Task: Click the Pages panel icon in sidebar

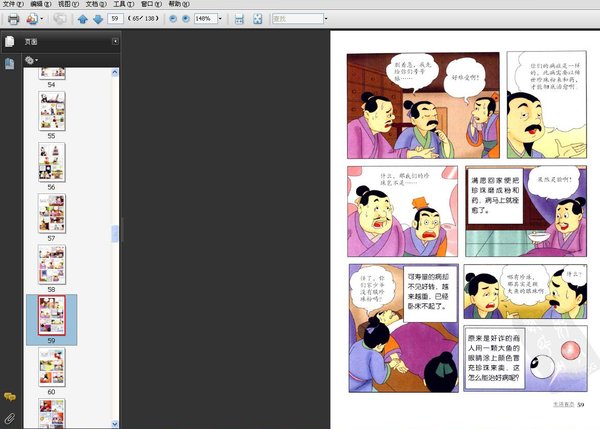Action: pyautogui.click(x=10, y=41)
